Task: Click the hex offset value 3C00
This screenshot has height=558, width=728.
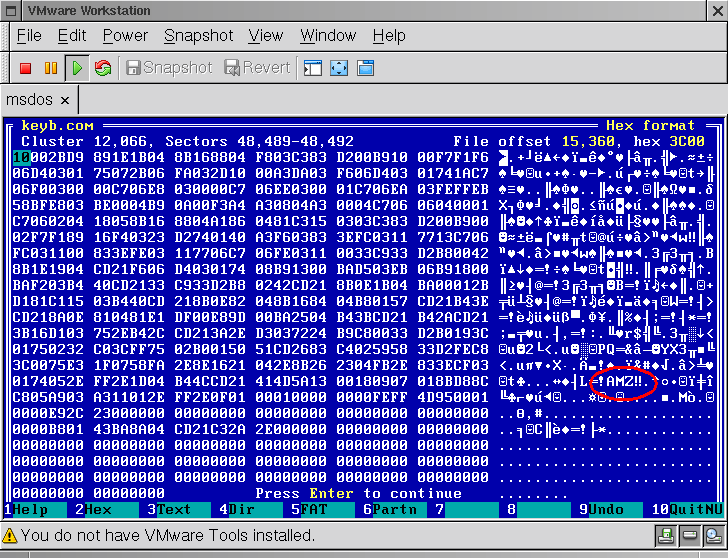Action: 687,141
